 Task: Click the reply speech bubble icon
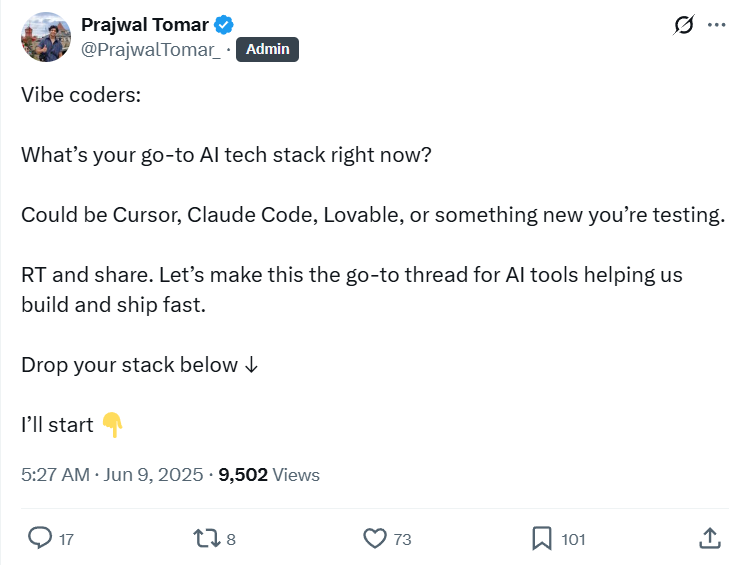40,538
